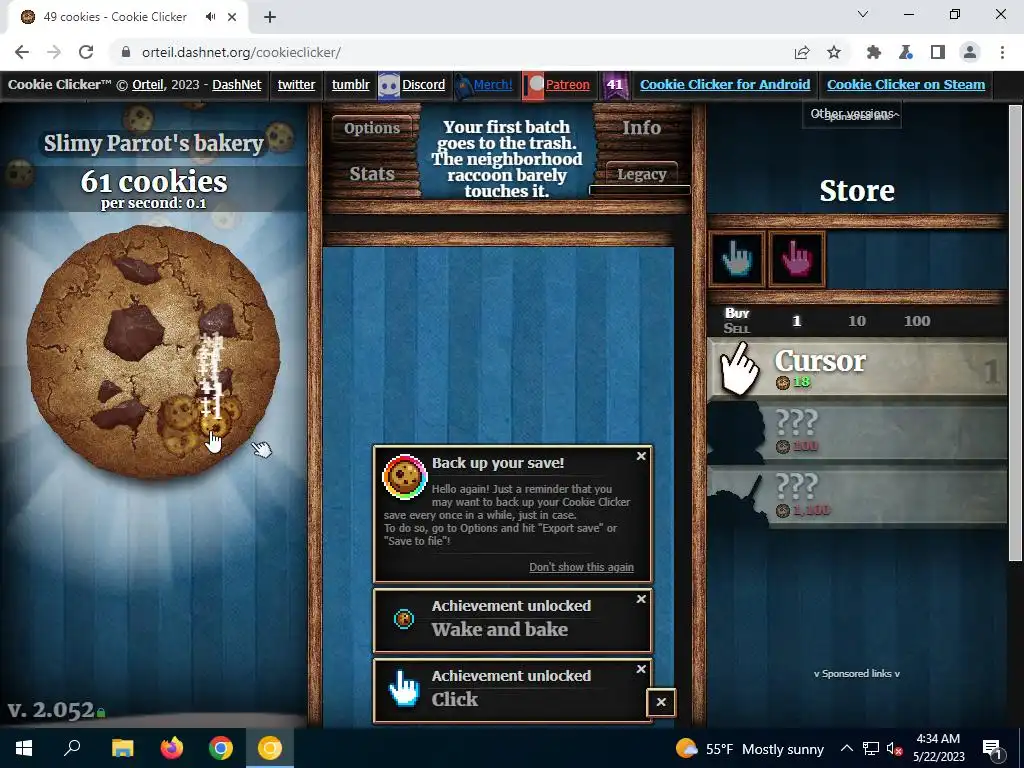Buy the blue cursor upgrade

coord(737,259)
